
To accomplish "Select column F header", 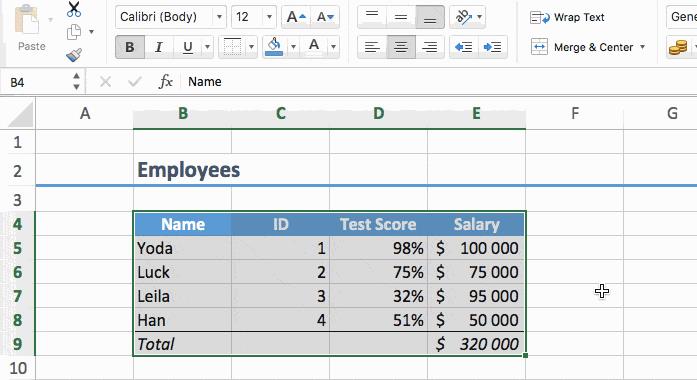I will [x=574, y=113].
